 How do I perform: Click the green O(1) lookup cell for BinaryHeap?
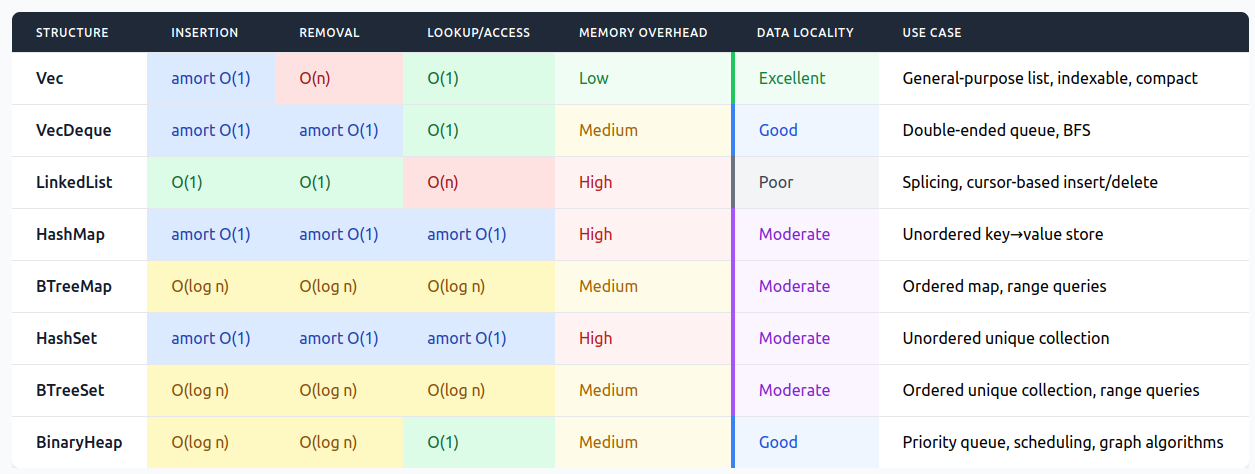pos(479,442)
